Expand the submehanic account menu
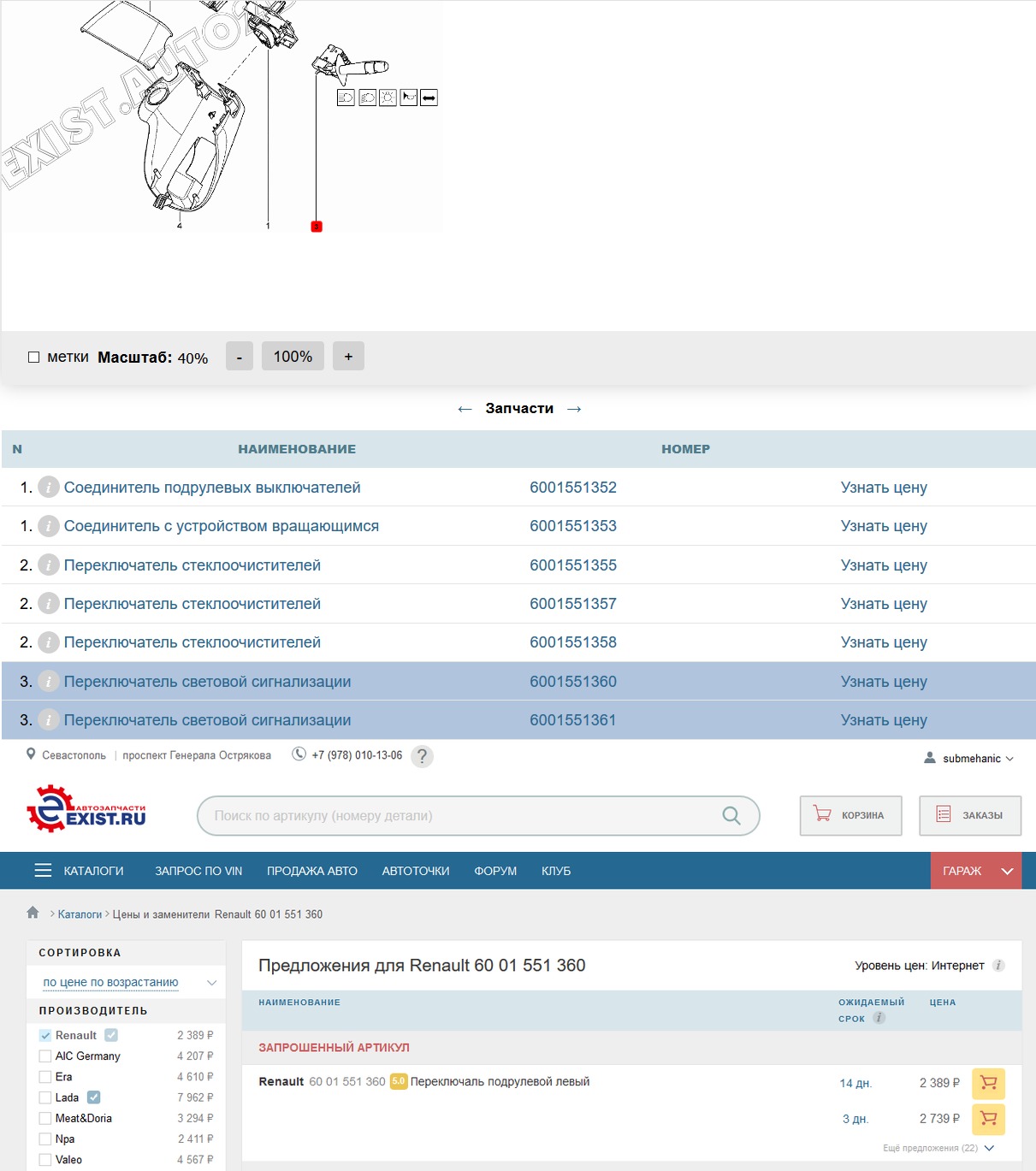Screen dimensions: 1036x1171 969,759
